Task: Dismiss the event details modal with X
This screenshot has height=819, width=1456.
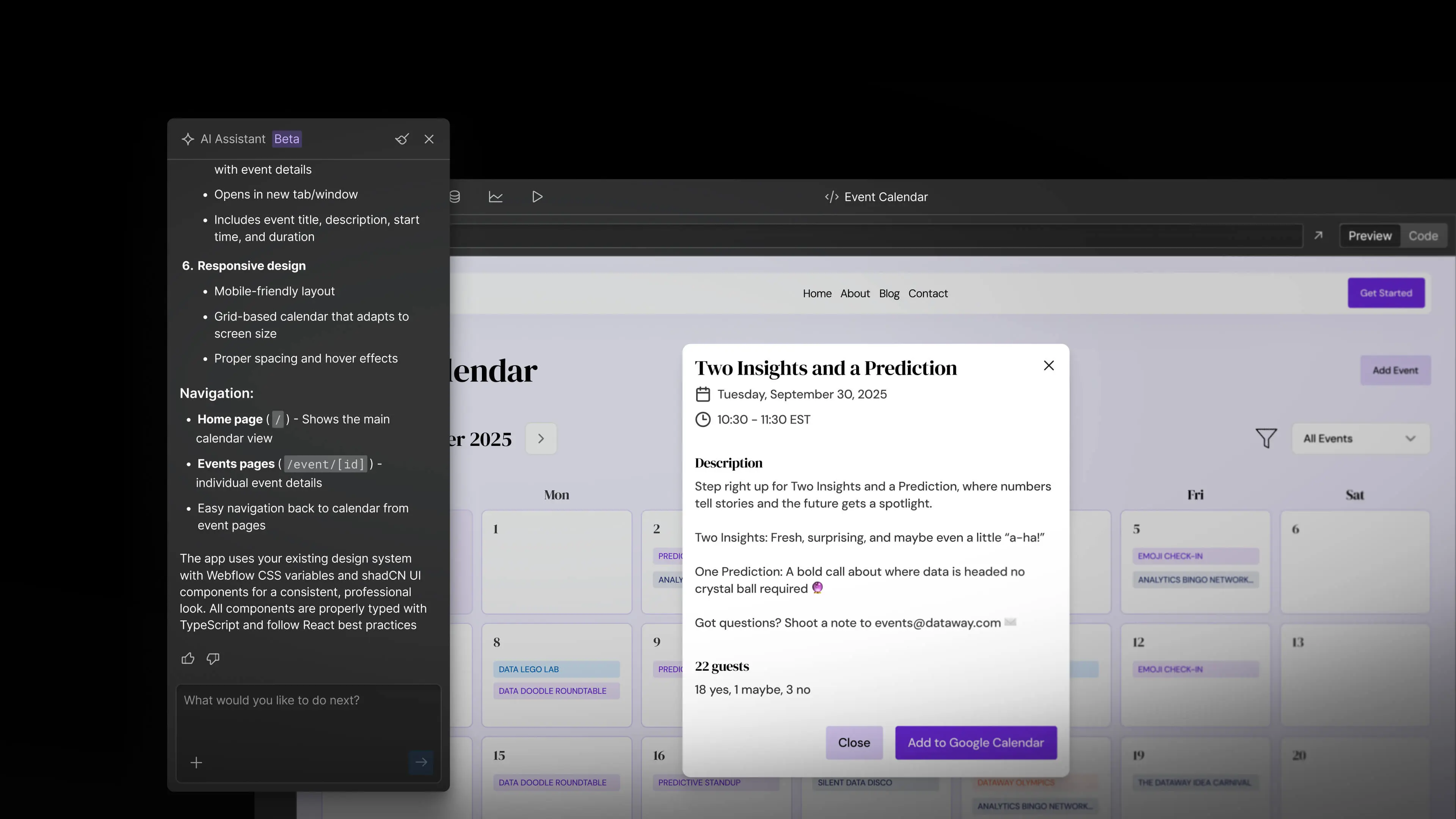Action: click(1048, 366)
